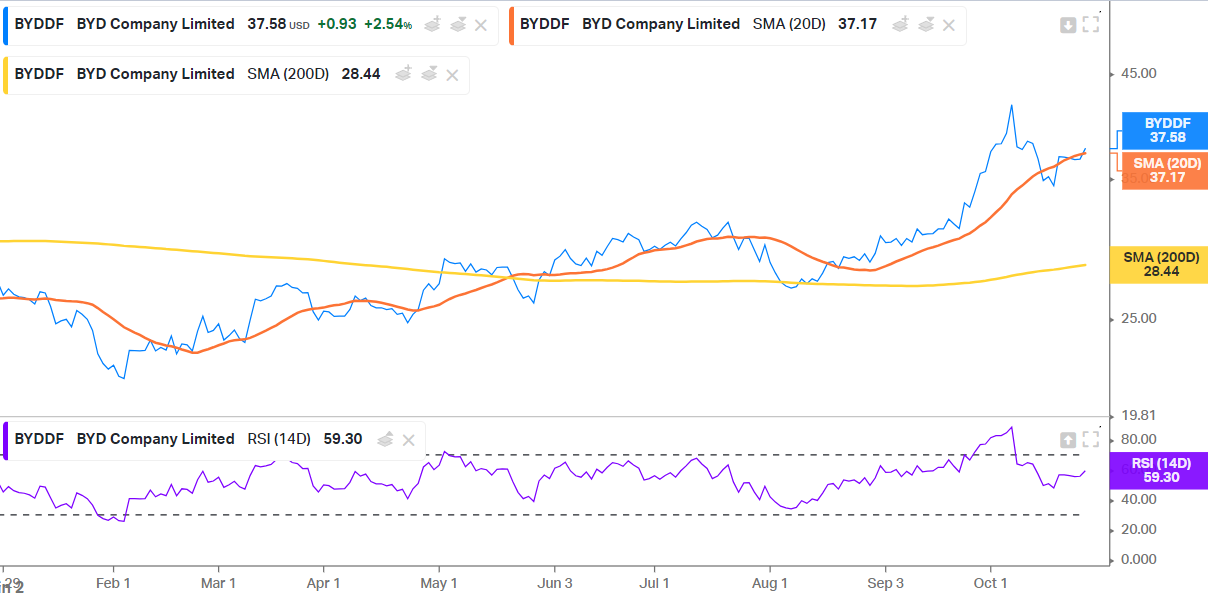Click the Sep 3 date label
This screenshot has width=1208, height=602.
(x=886, y=582)
